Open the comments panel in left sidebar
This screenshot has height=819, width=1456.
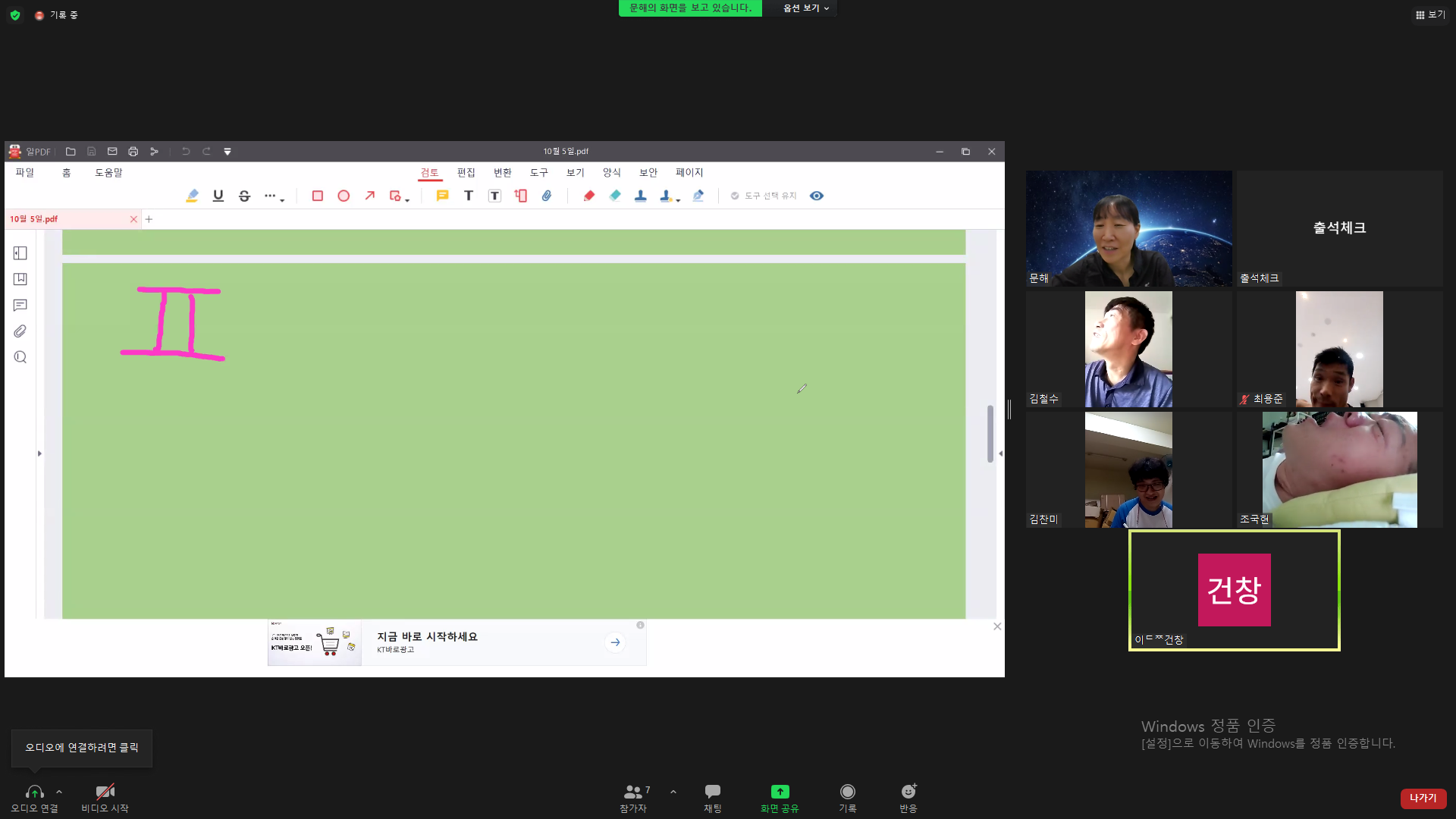click(20, 305)
